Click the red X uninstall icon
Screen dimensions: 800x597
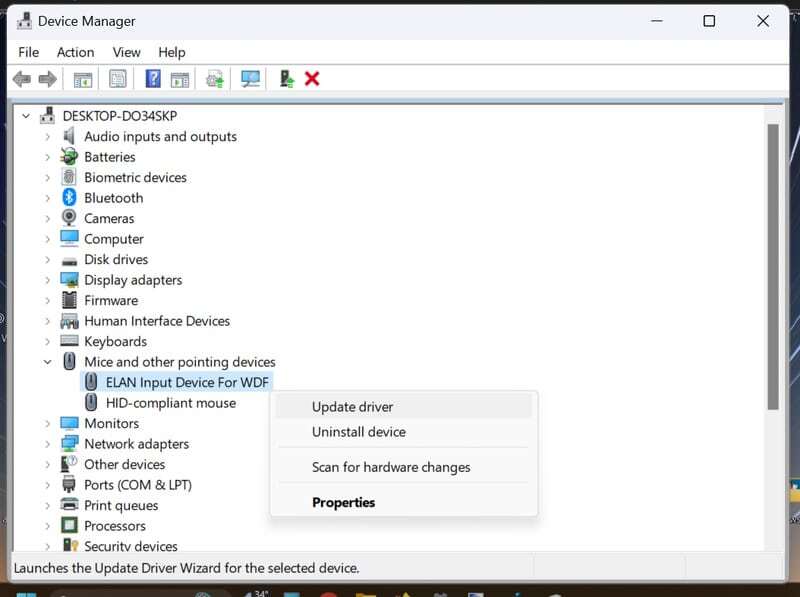[x=312, y=79]
